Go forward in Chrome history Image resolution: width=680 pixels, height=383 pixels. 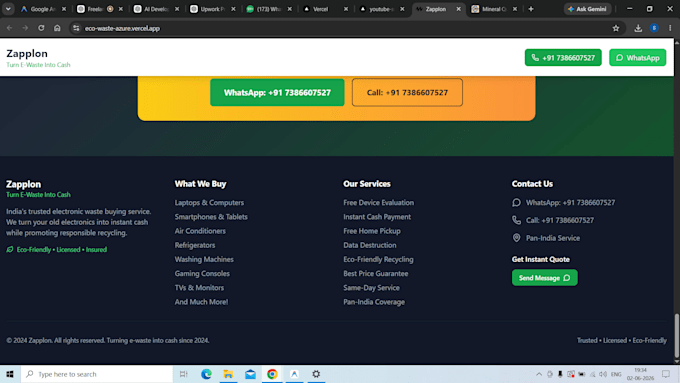25,28
